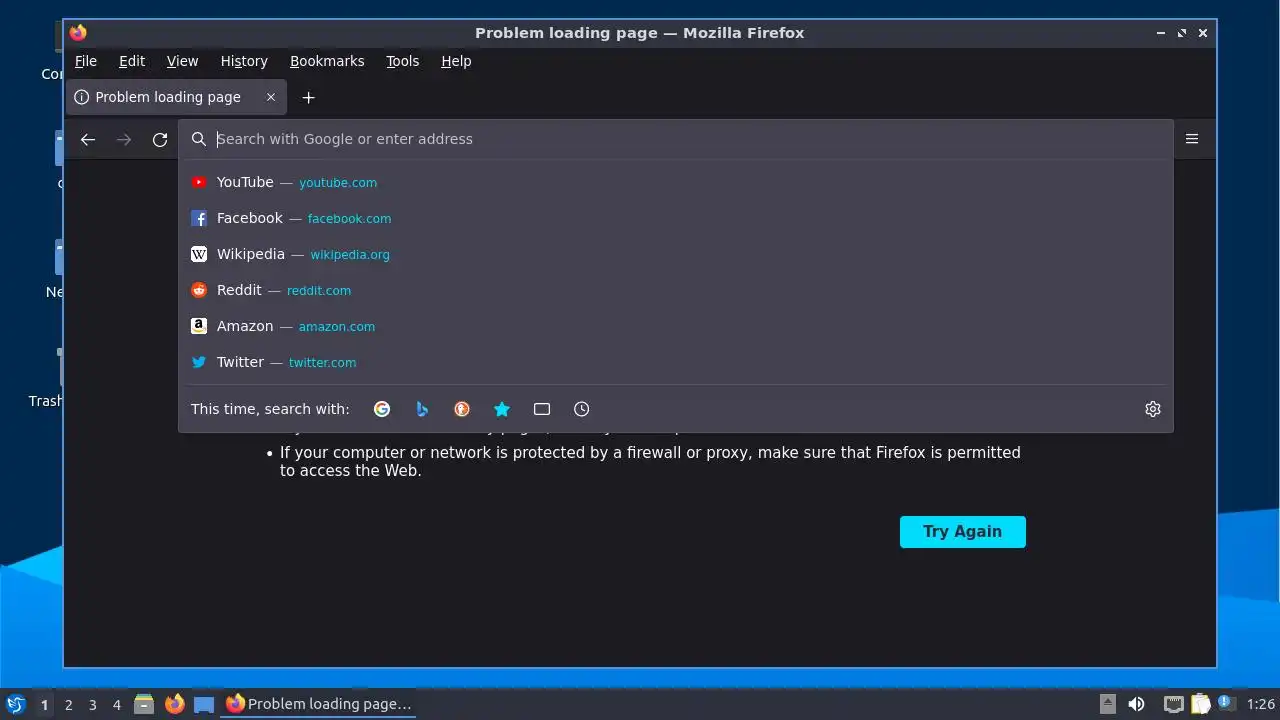
Task: Launch Firefox from taskbar quick launch
Action: [x=175, y=704]
